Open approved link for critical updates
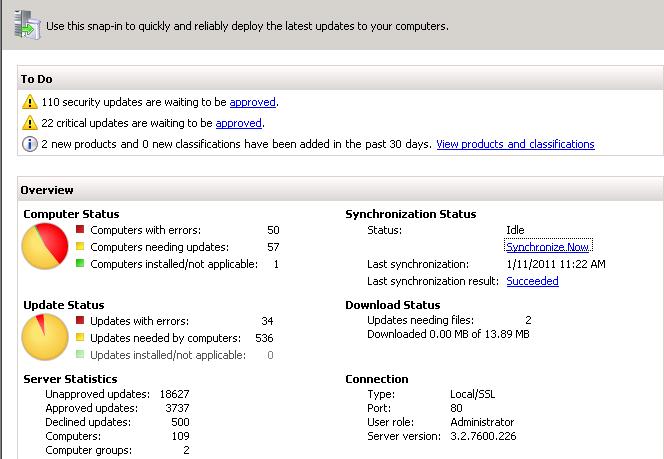664x459 pixels. pos(238,123)
